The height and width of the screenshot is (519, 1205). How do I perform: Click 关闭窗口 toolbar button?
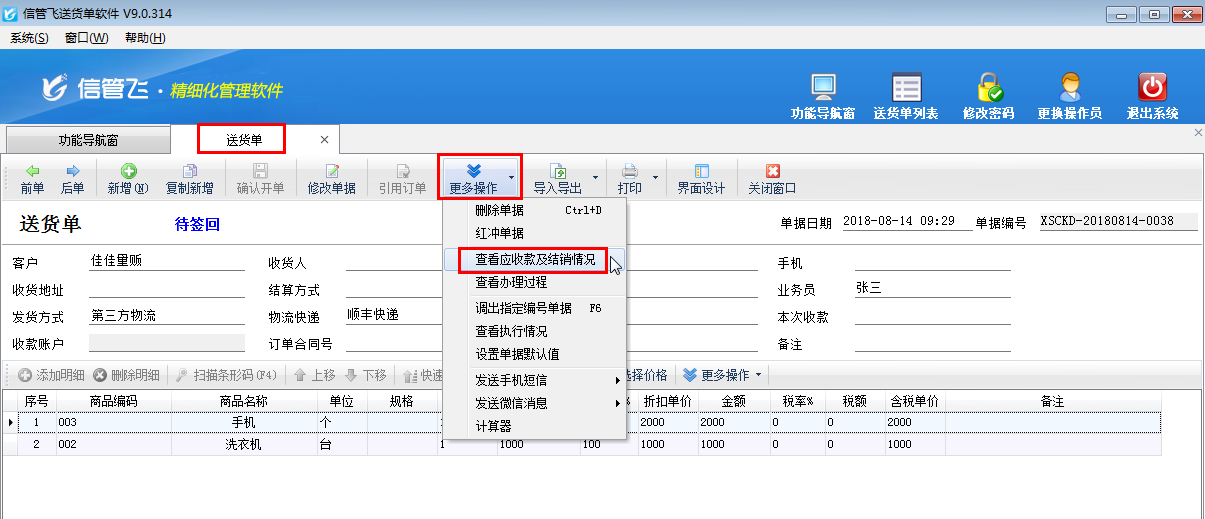tap(772, 178)
